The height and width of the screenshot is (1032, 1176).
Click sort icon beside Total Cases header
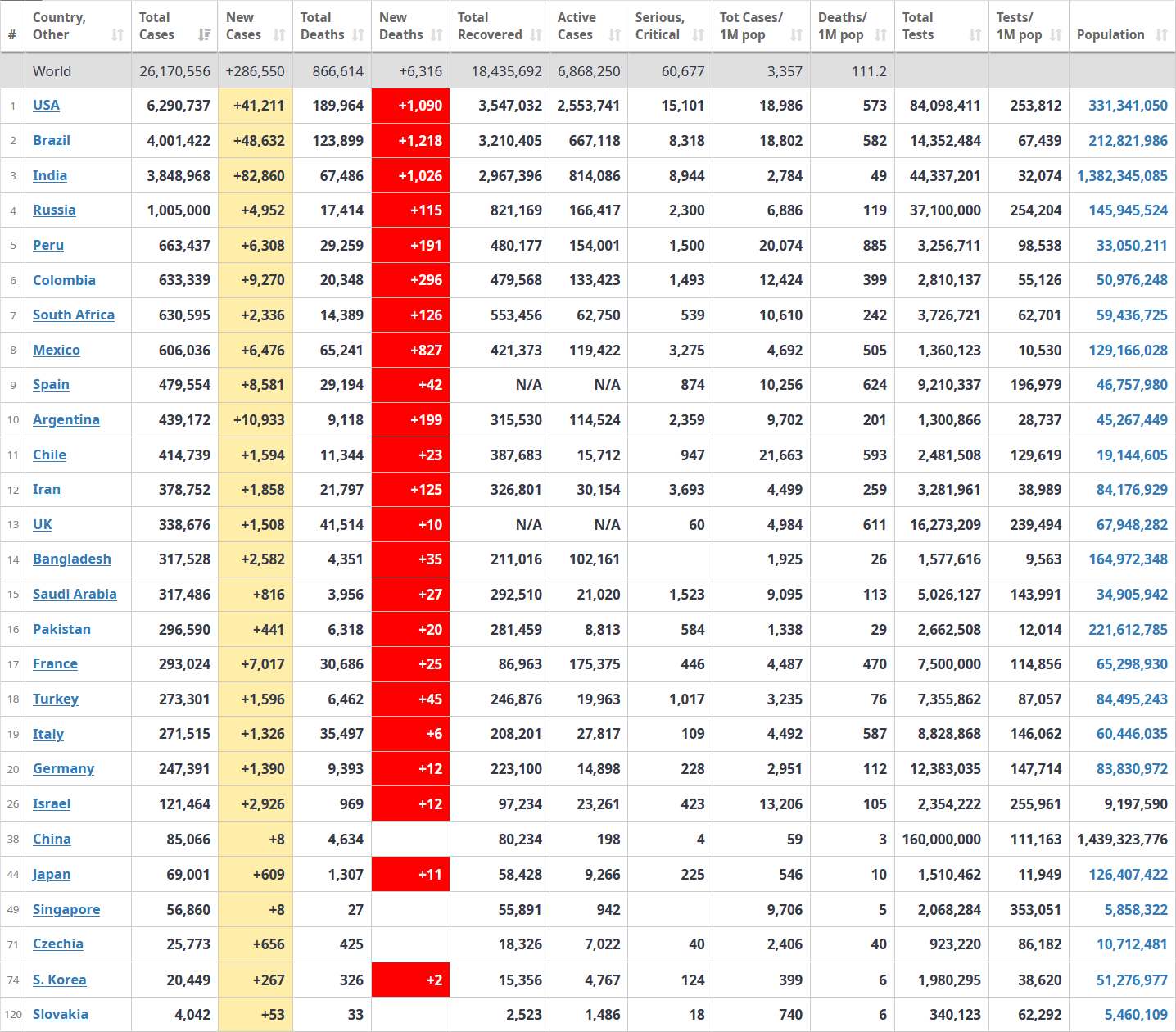click(204, 35)
